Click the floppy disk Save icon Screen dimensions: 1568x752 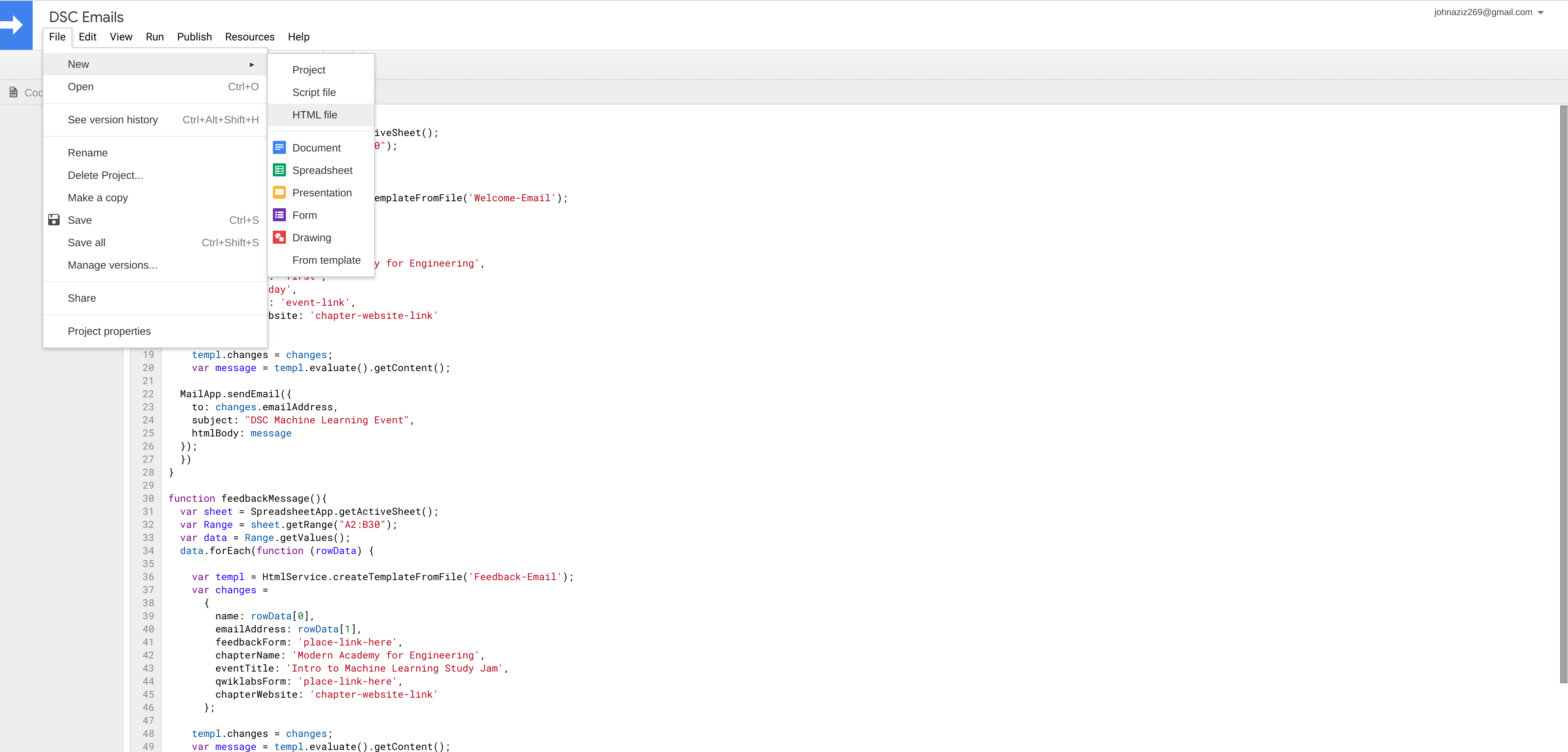(54, 220)
